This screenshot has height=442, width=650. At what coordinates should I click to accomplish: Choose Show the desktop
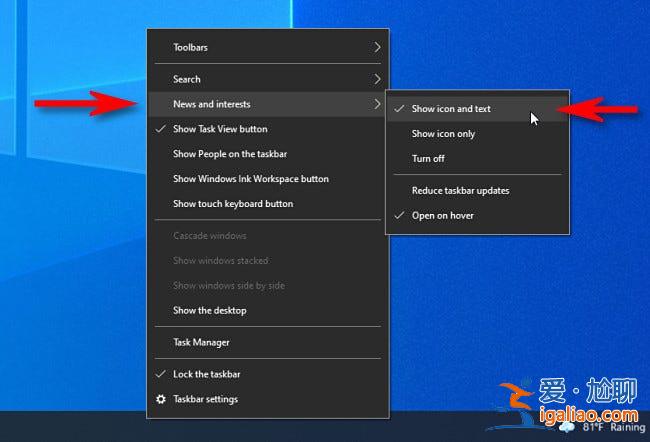(x=268, y=310)
